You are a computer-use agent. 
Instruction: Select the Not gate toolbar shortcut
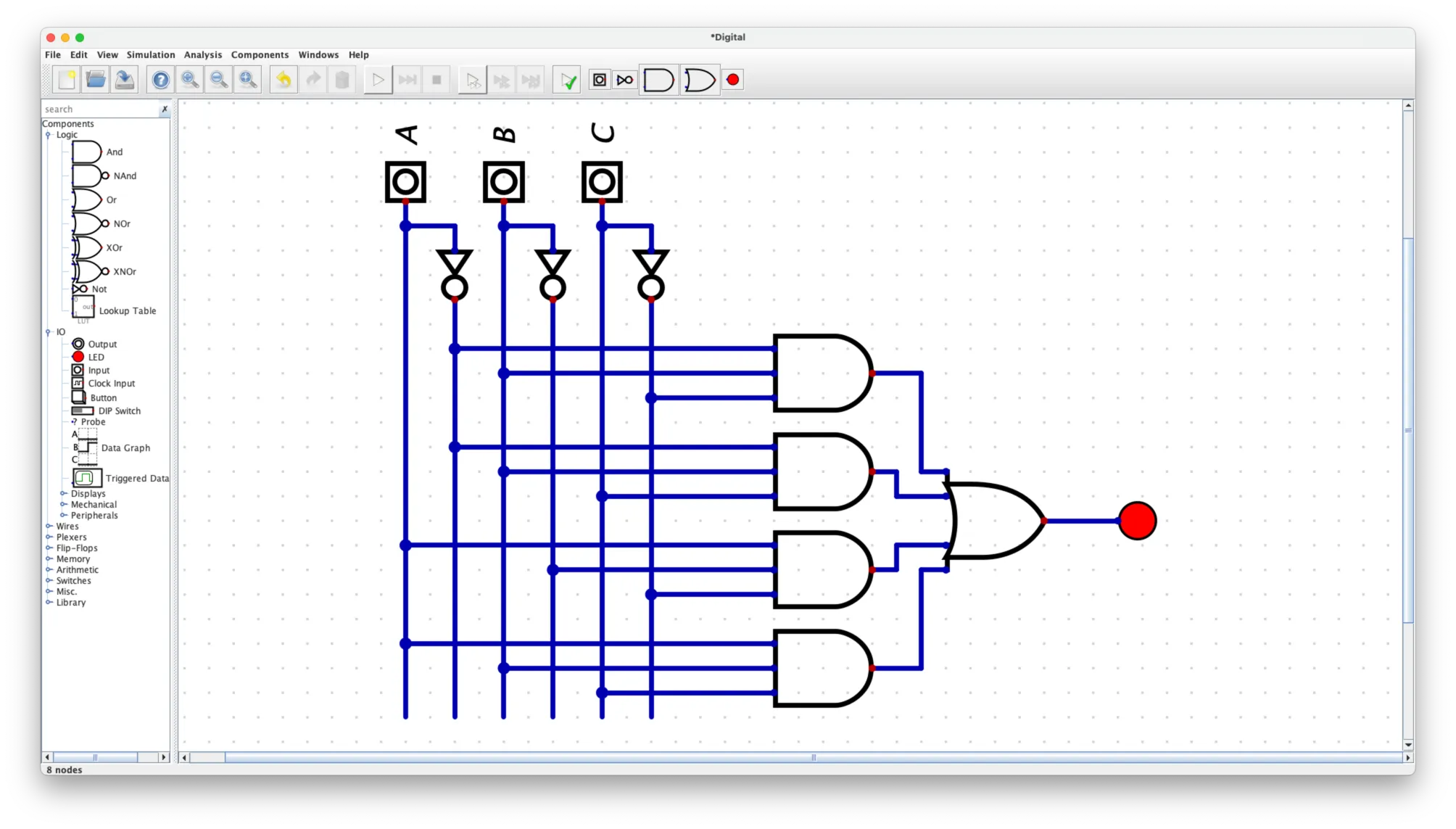pos(625,80)
